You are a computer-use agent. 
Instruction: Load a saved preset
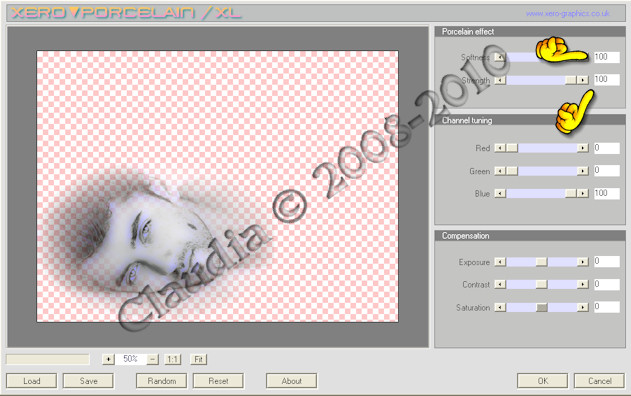pos(31,381)
